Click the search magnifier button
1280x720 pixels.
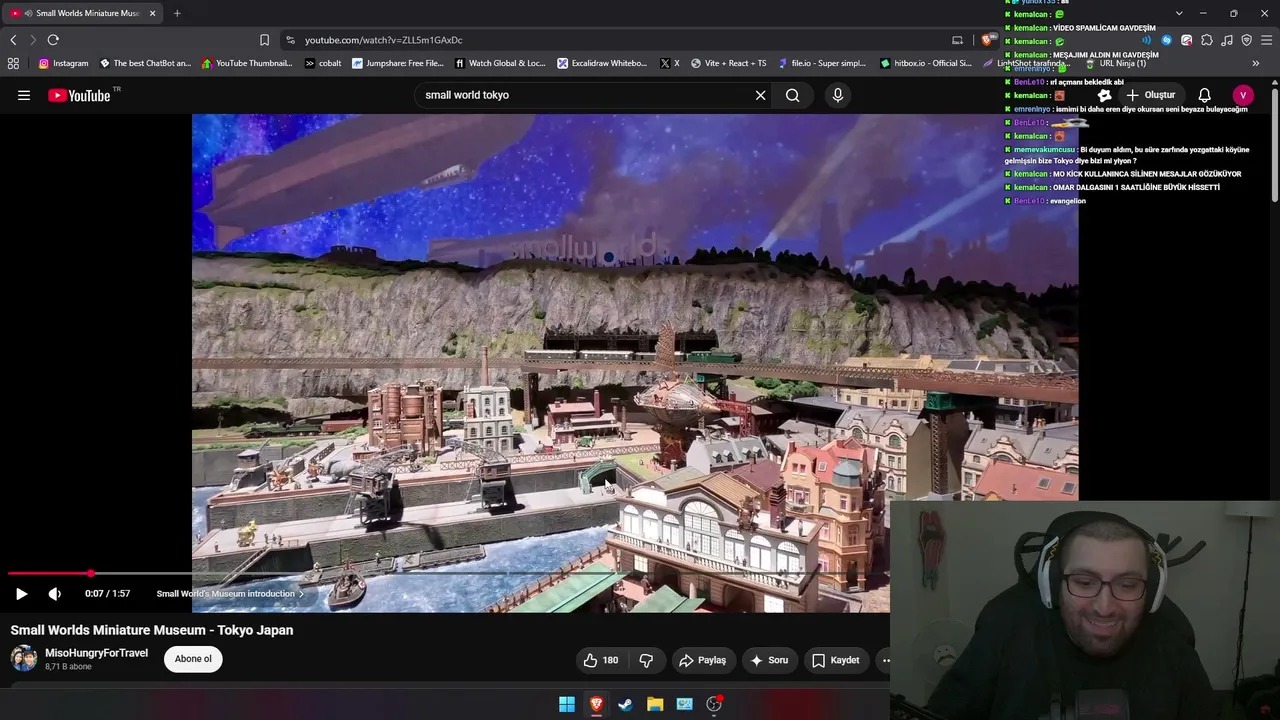point(792,95)
